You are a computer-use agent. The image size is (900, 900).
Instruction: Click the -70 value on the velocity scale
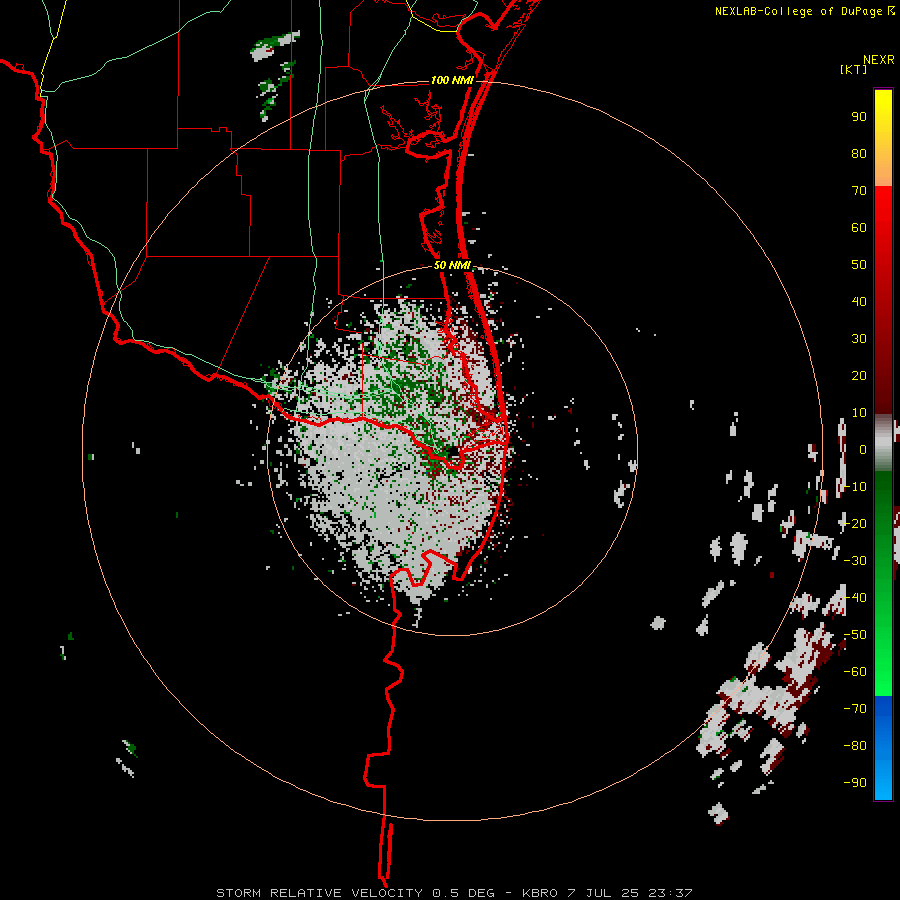[855, 709]
